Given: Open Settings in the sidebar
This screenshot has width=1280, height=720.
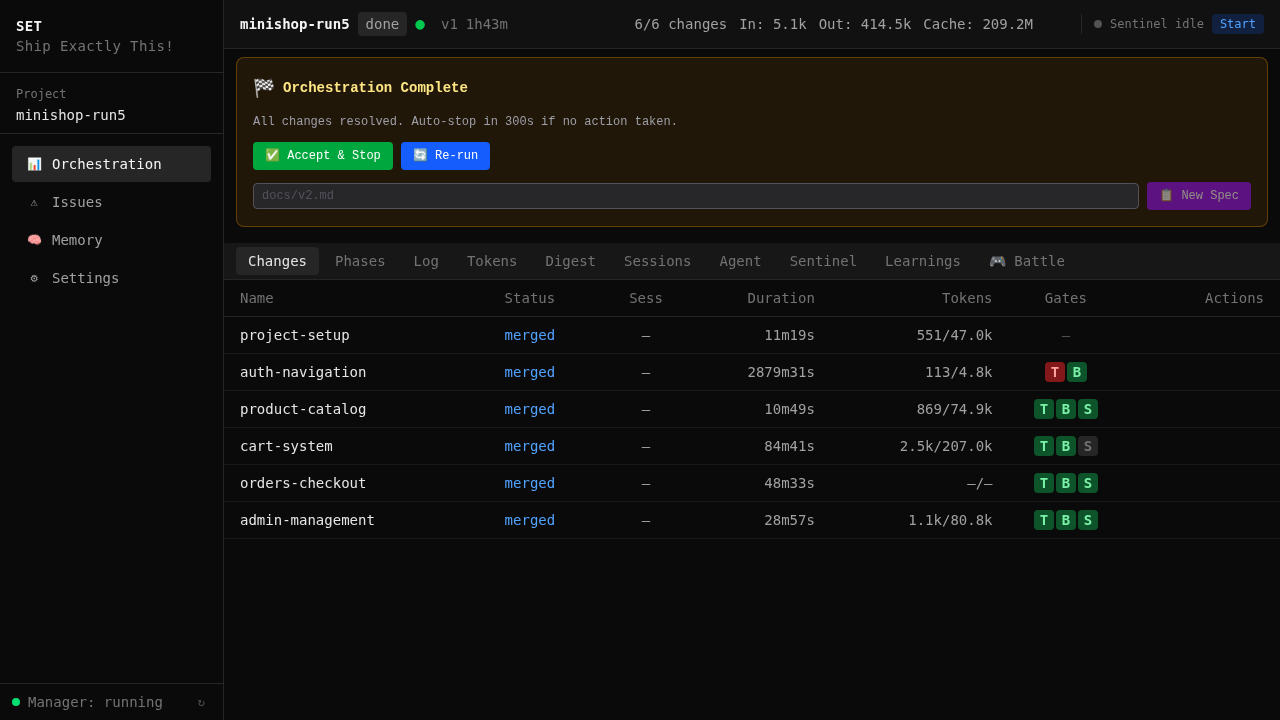Looking at the screenshot, I should click(85, 278).
